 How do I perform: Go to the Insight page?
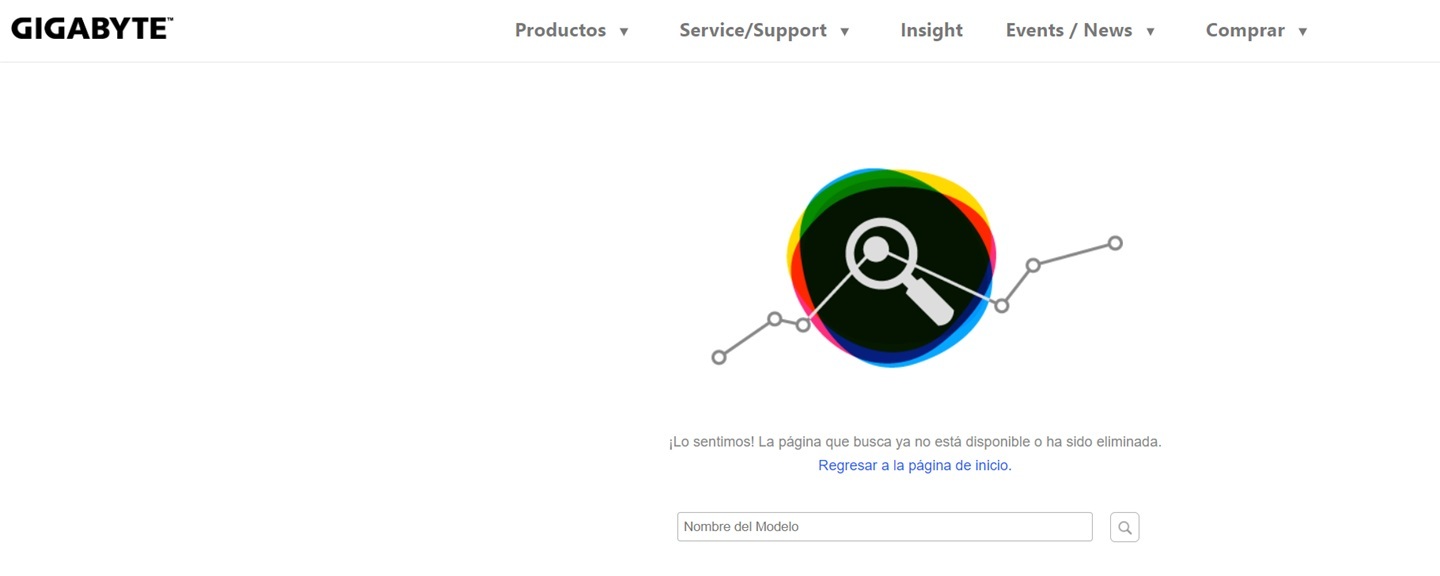pyautogui.click(x=931, y=30)
